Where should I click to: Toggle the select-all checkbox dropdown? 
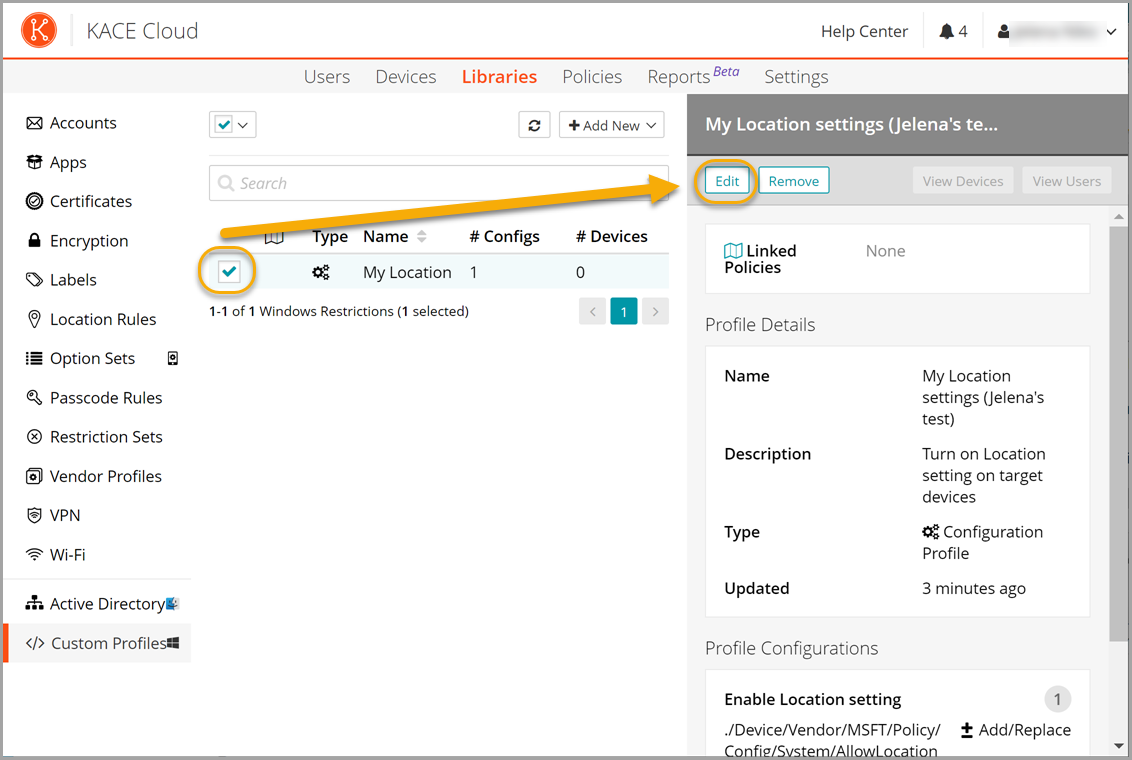click(232, 125)
